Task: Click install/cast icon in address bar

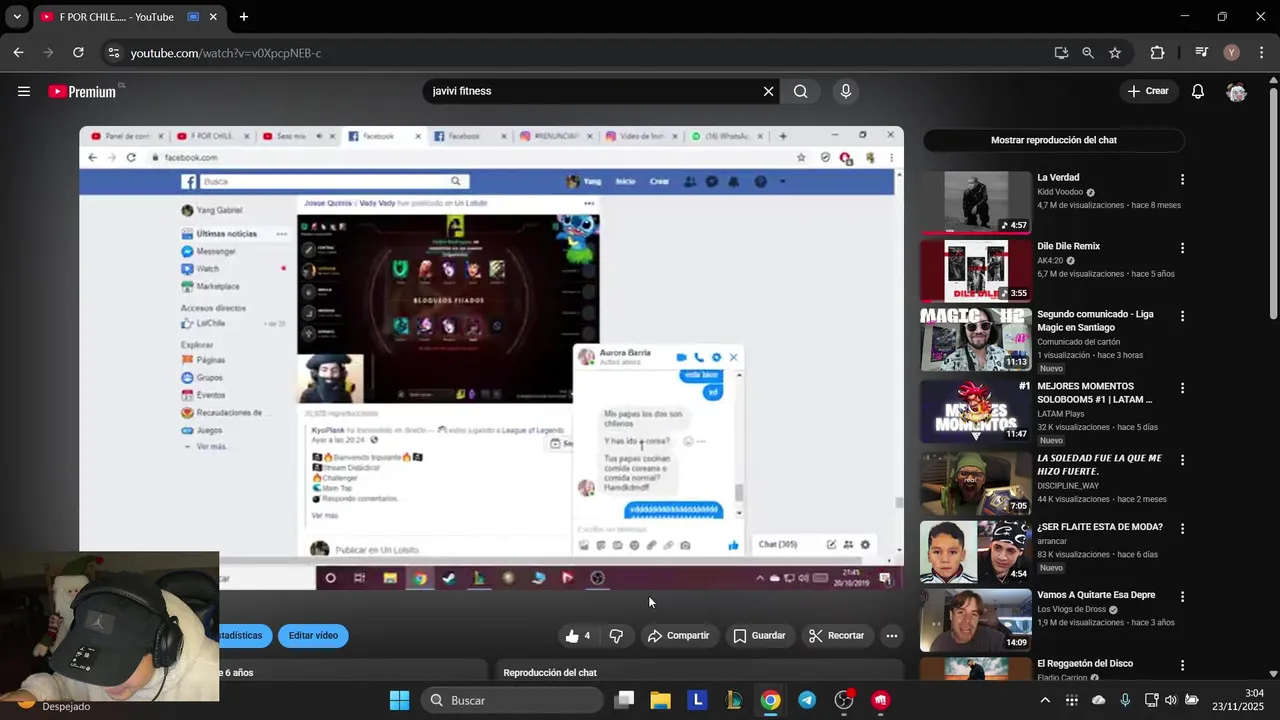Action: tap(1061, 53)
